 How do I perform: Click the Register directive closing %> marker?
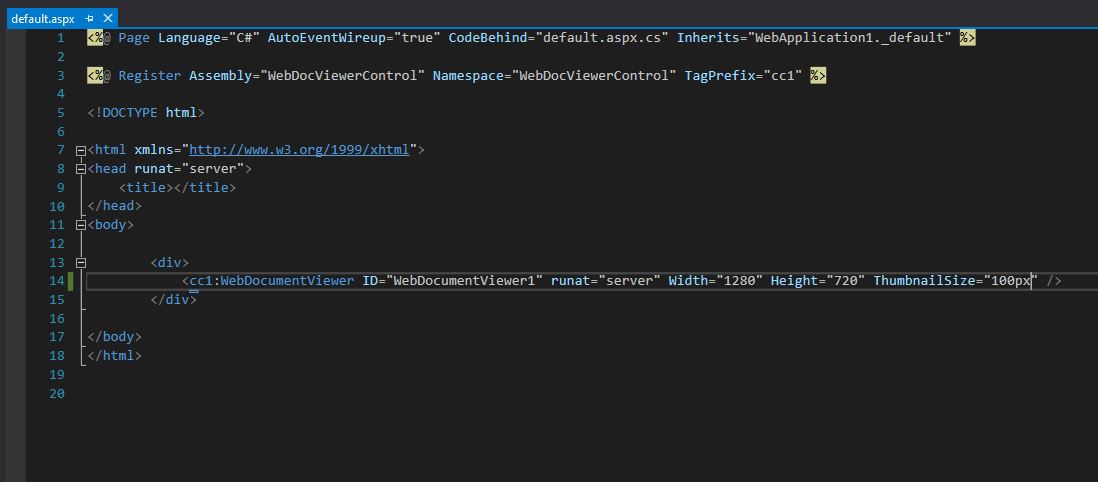[x=818, y=75]
